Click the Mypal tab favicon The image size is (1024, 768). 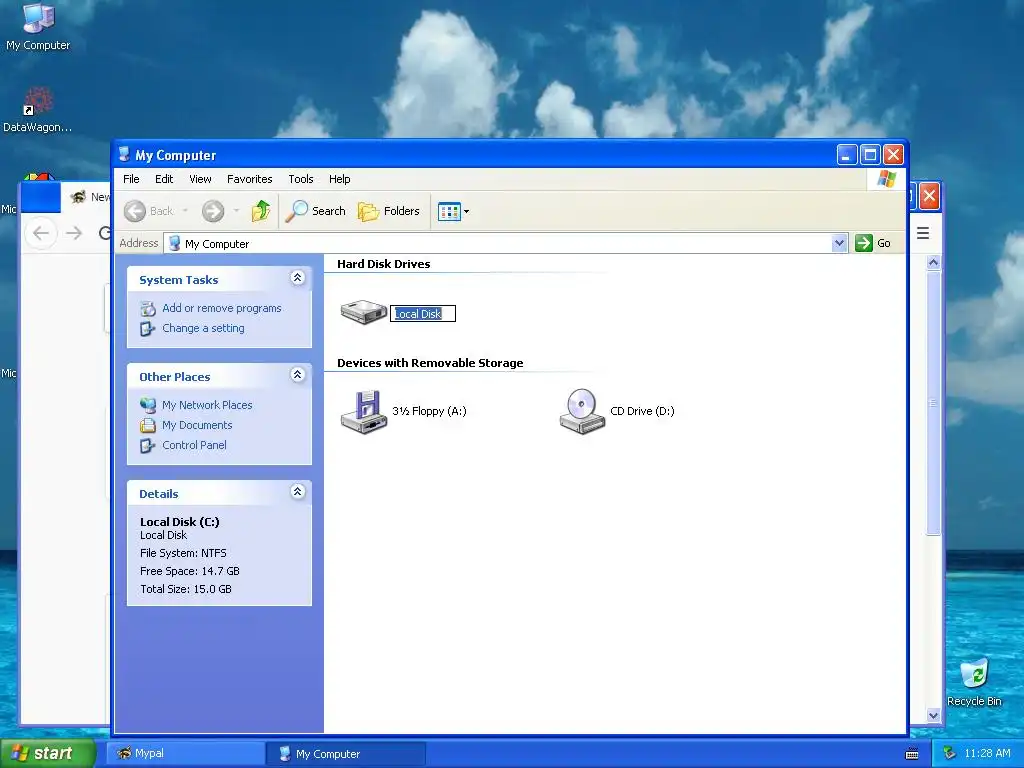pyautogui.click(x=78, y=197)
